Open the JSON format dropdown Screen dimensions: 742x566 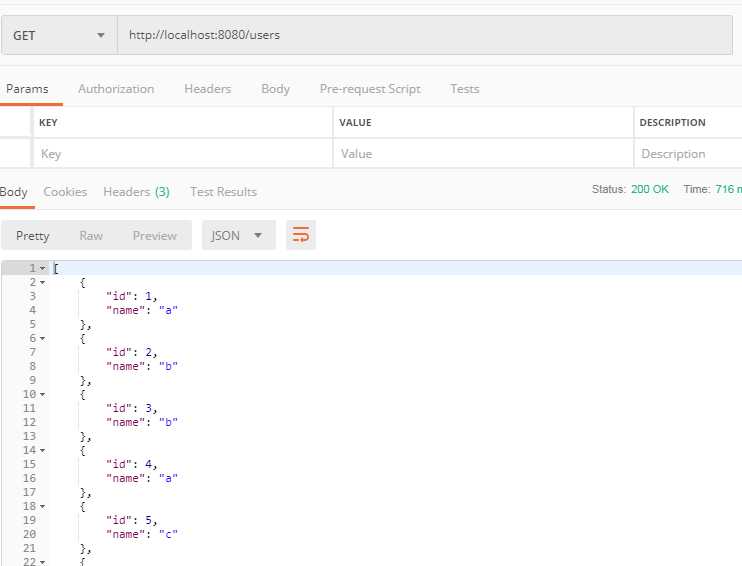(238, 235)
